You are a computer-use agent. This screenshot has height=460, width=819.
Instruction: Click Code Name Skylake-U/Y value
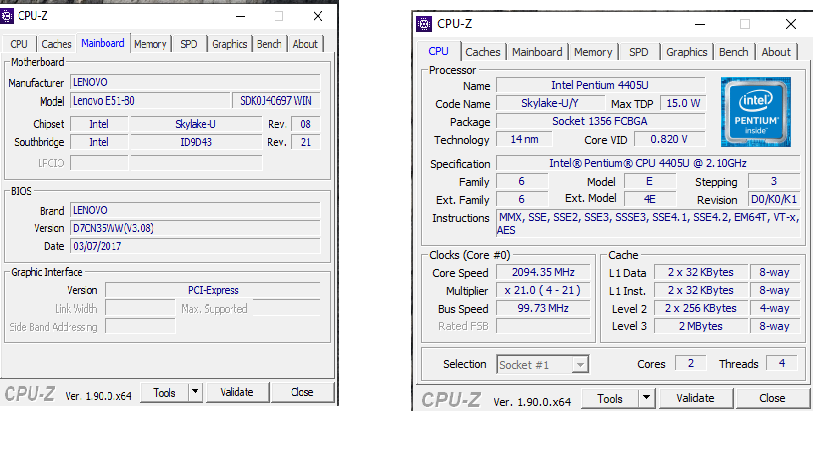549,103
